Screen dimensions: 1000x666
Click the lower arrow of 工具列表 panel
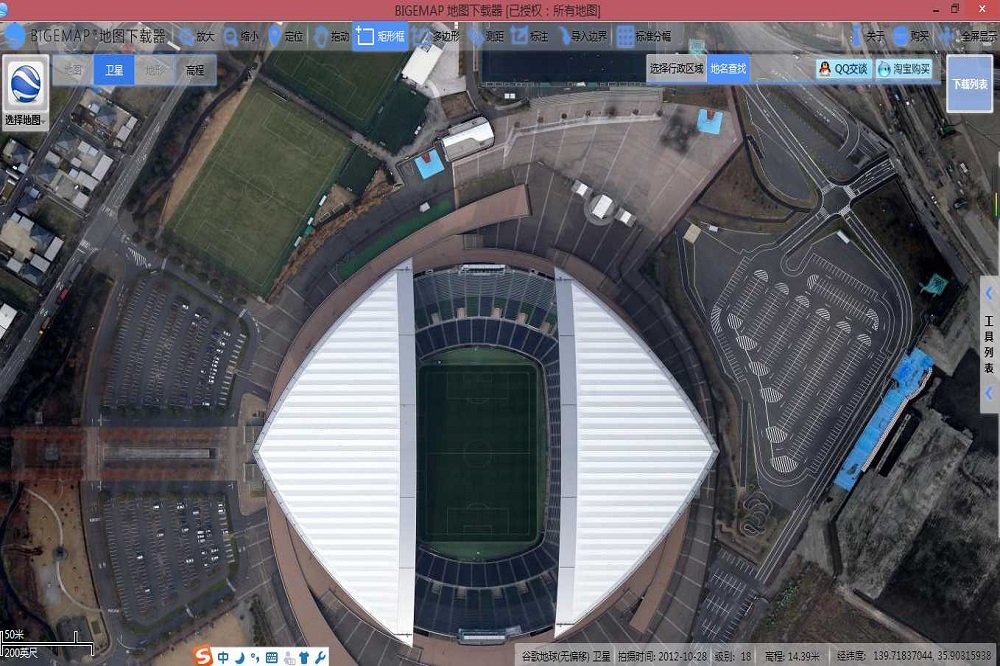[x=989, y=393]
